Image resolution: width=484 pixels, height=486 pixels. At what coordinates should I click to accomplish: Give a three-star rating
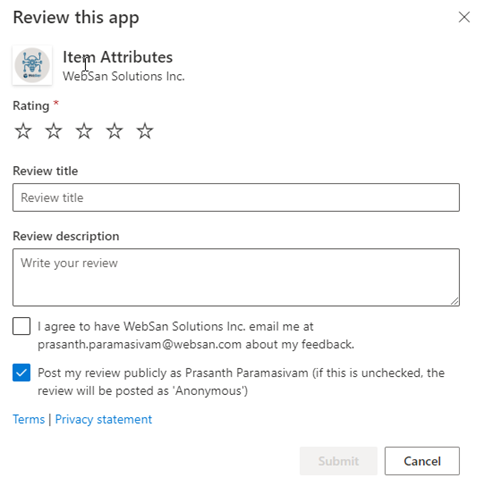coord(84,131)
